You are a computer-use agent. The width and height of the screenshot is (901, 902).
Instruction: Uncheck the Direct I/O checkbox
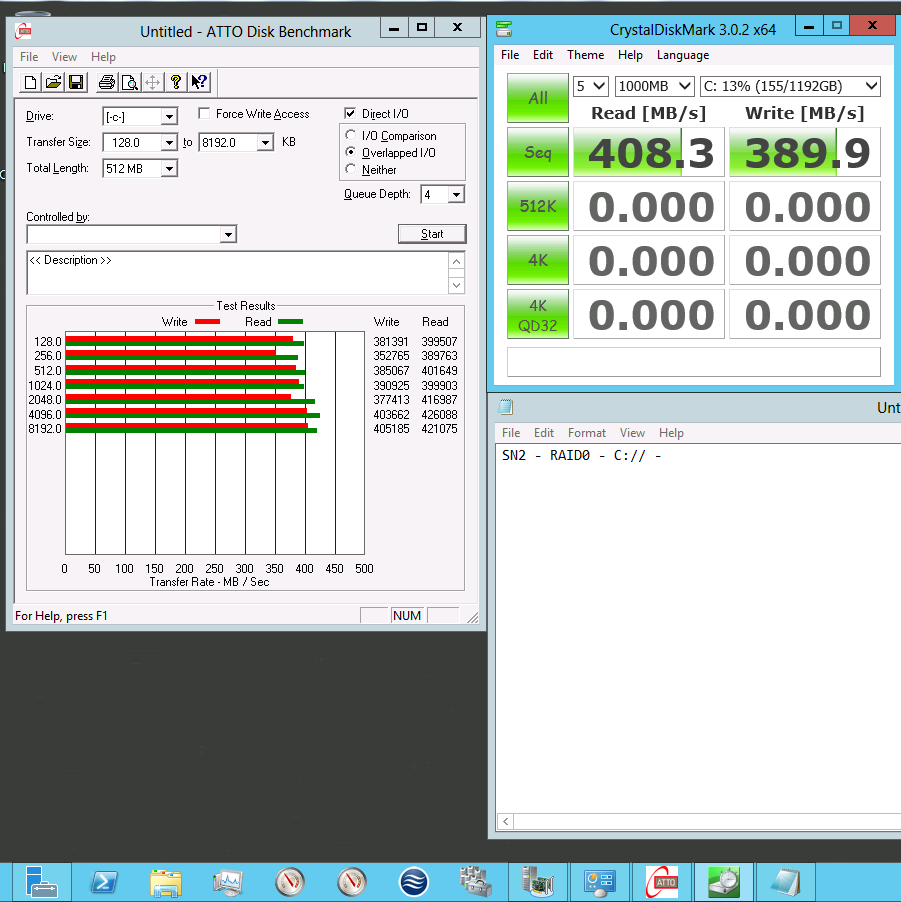click(x=350, y=113)
